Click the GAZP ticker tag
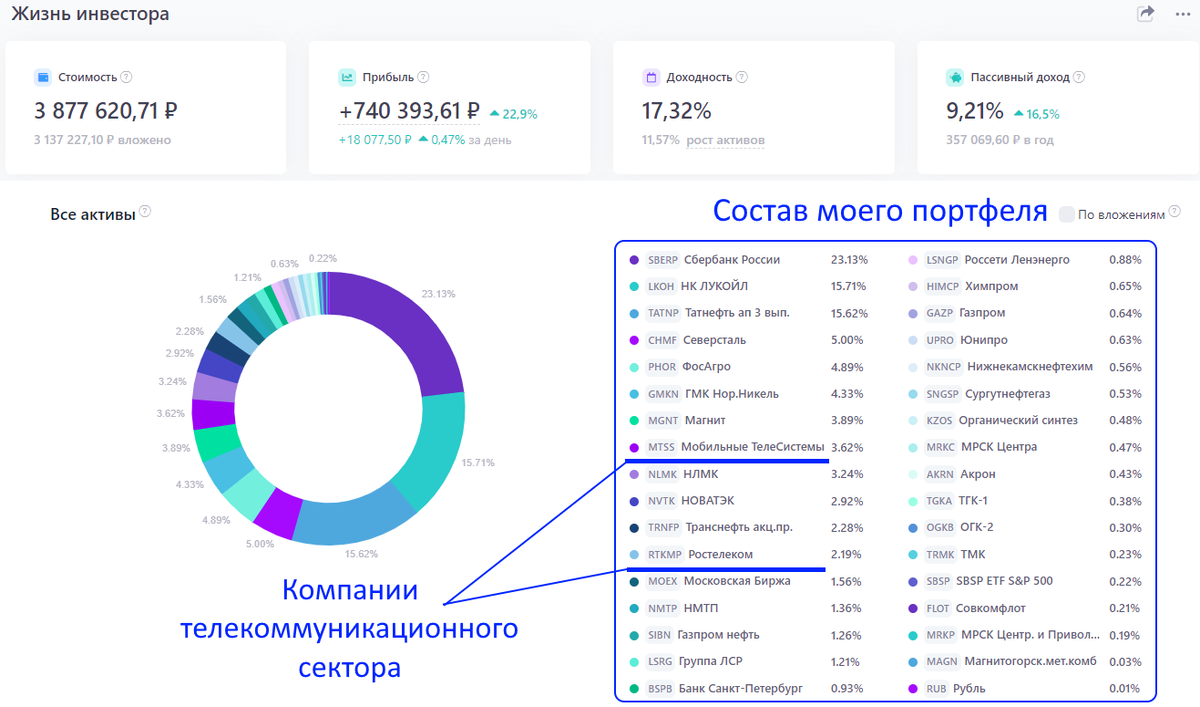1200x707 pixels. coord(939,313)
